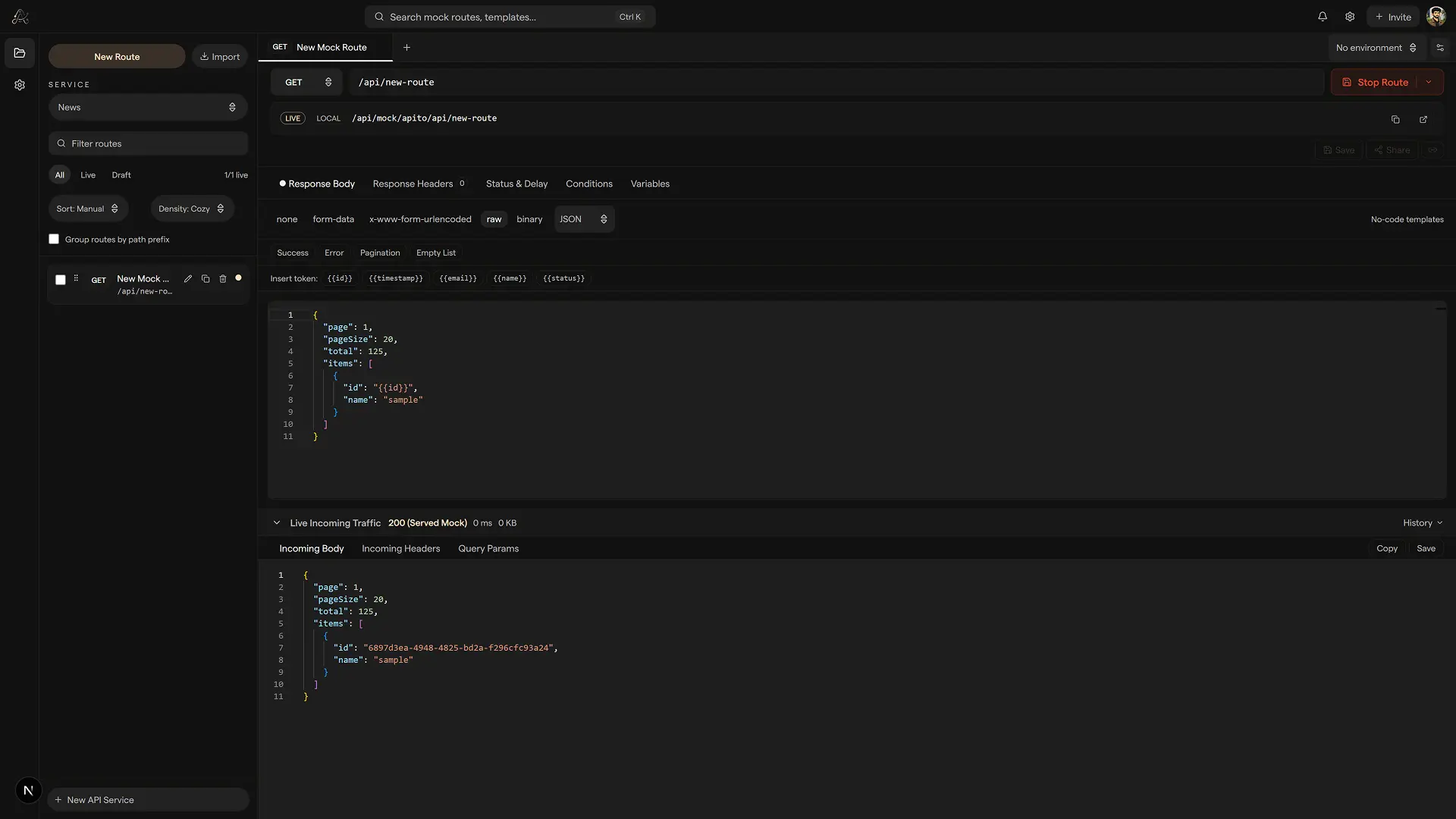Viewport: 1456px width, 819px height.
Task: Click the Import button
Action: (x=220, y=56)
